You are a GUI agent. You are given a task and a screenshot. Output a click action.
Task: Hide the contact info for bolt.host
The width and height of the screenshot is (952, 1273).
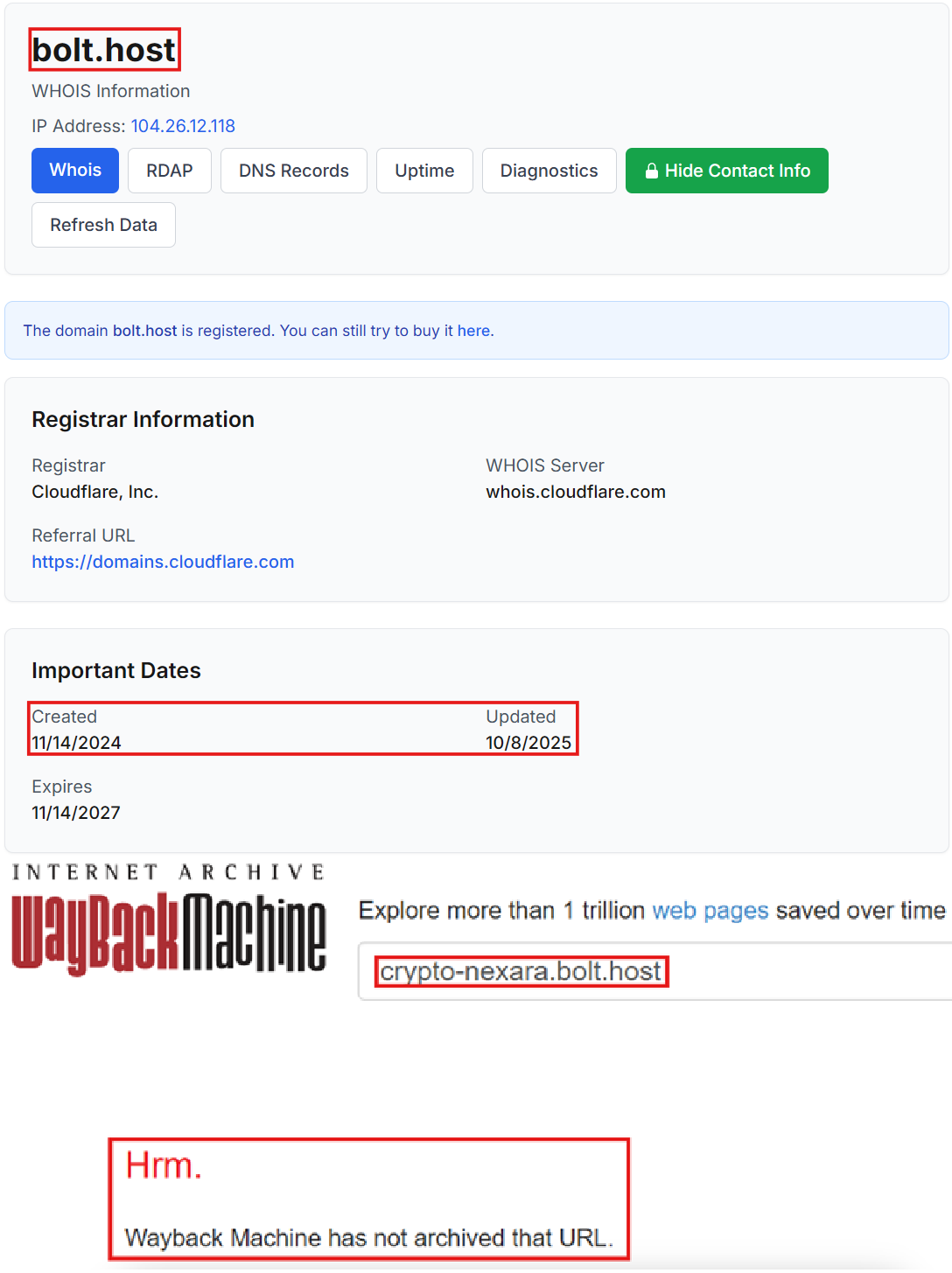pos(726,171)
